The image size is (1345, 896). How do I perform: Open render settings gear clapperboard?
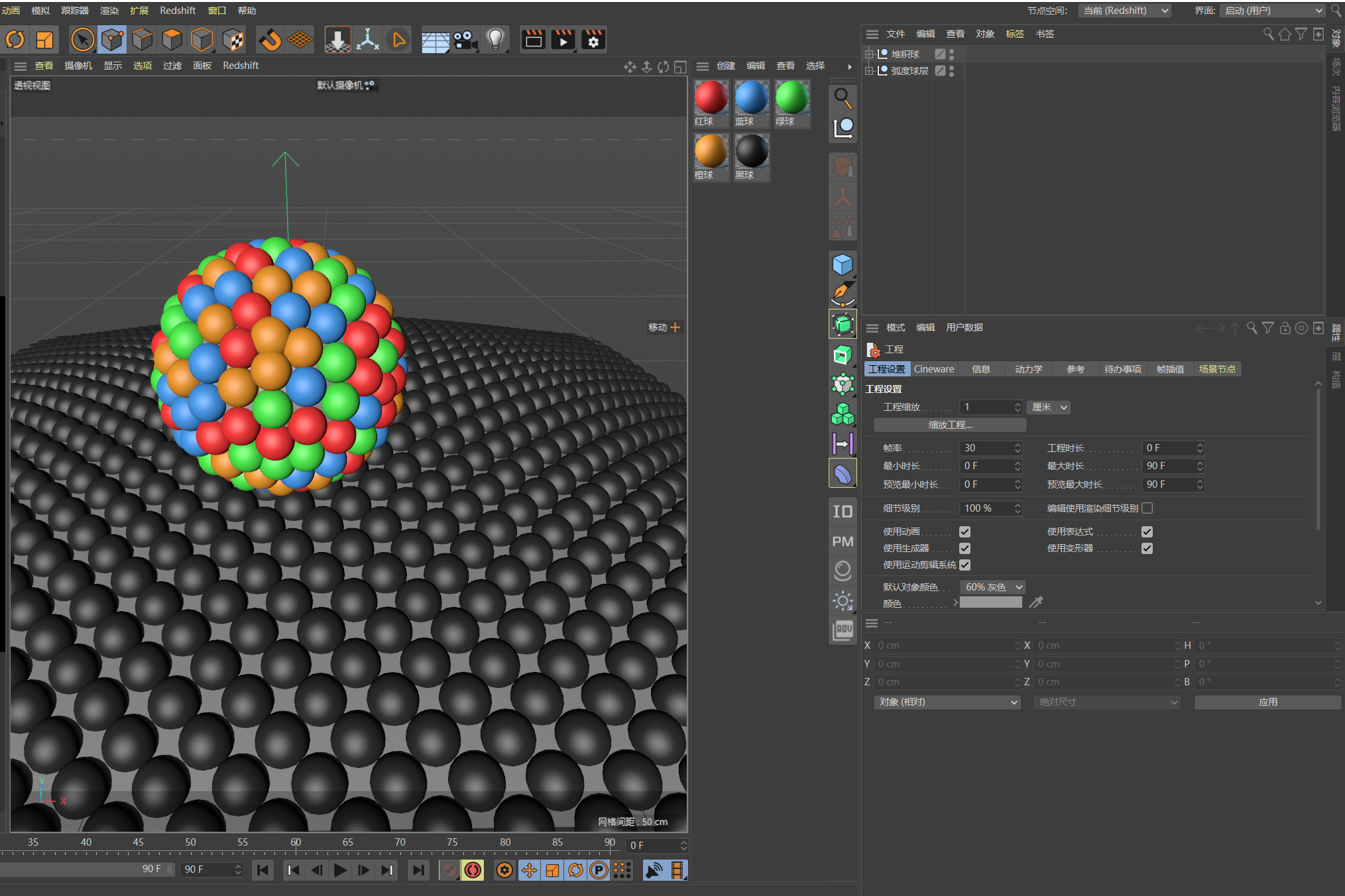pyautogui.click(x=593, y=40)
